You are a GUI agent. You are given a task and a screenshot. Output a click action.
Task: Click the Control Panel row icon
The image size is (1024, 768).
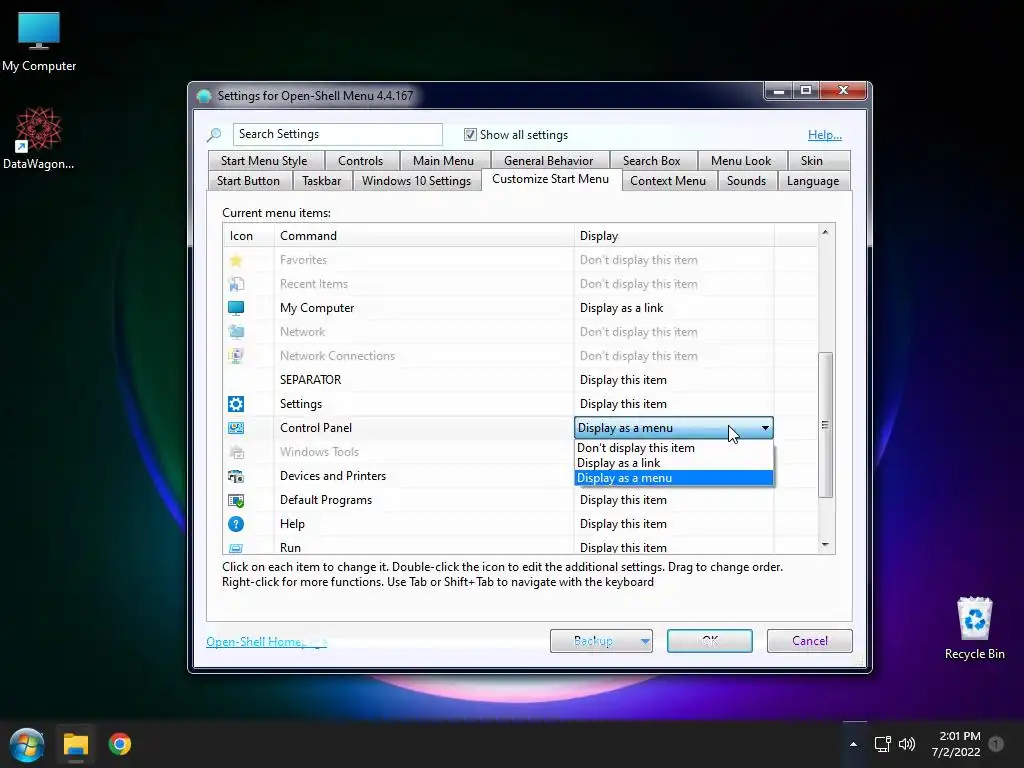(236, 428)
